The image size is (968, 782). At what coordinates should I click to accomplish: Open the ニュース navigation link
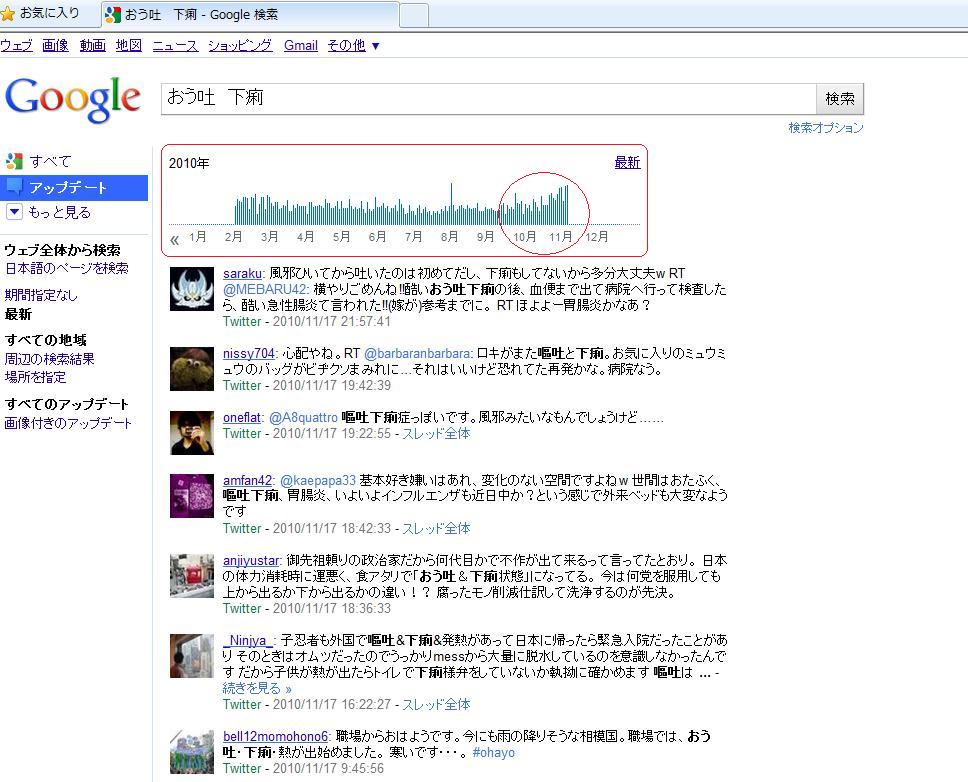tap(175, 46)
